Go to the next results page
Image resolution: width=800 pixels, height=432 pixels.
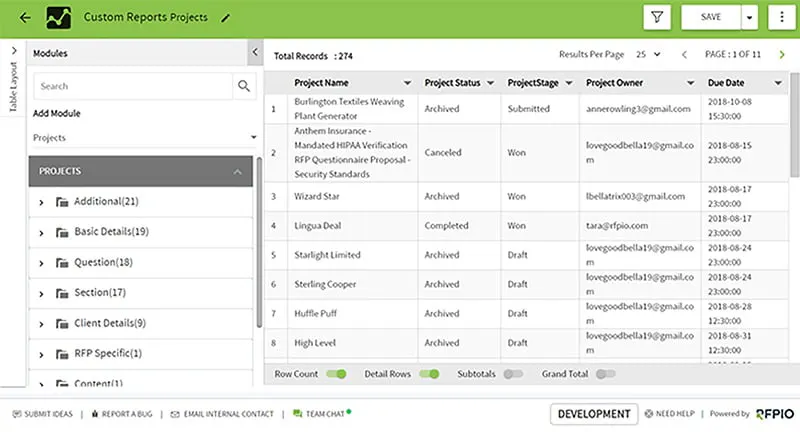coord(782,55)
